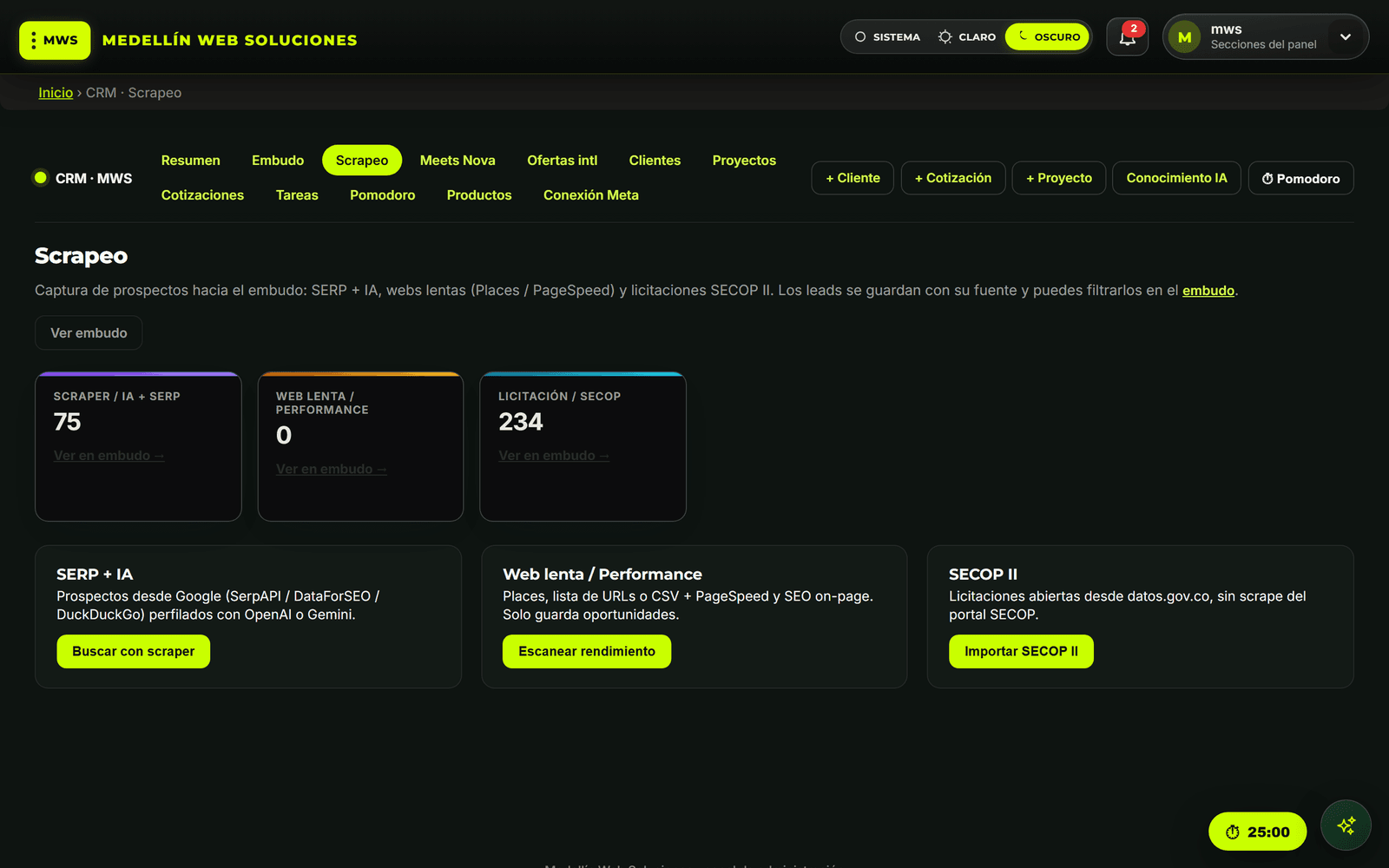
Task: Click the + Cotización button
Action: (x=953, y=178)
